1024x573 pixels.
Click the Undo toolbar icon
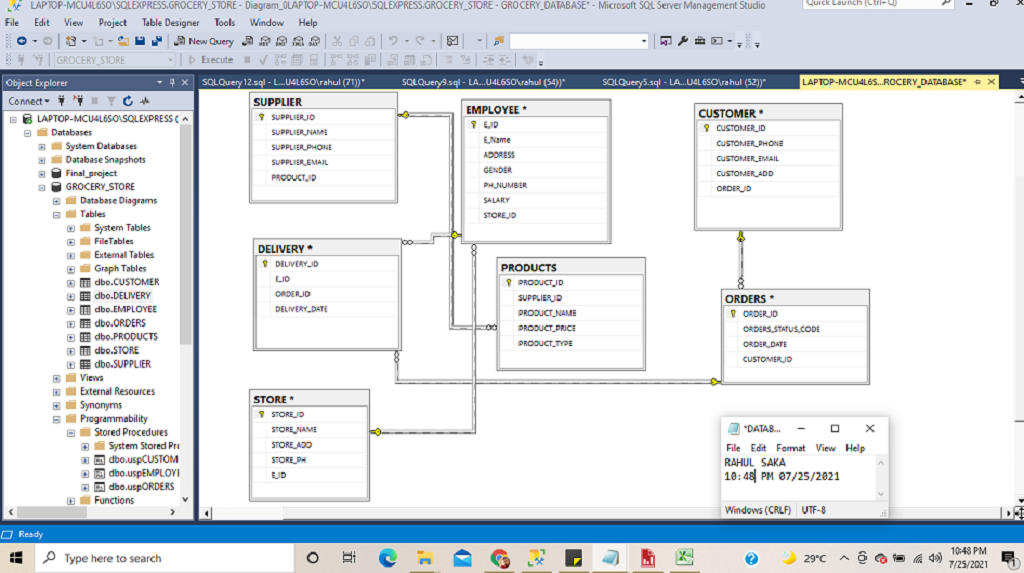(393, 41)
